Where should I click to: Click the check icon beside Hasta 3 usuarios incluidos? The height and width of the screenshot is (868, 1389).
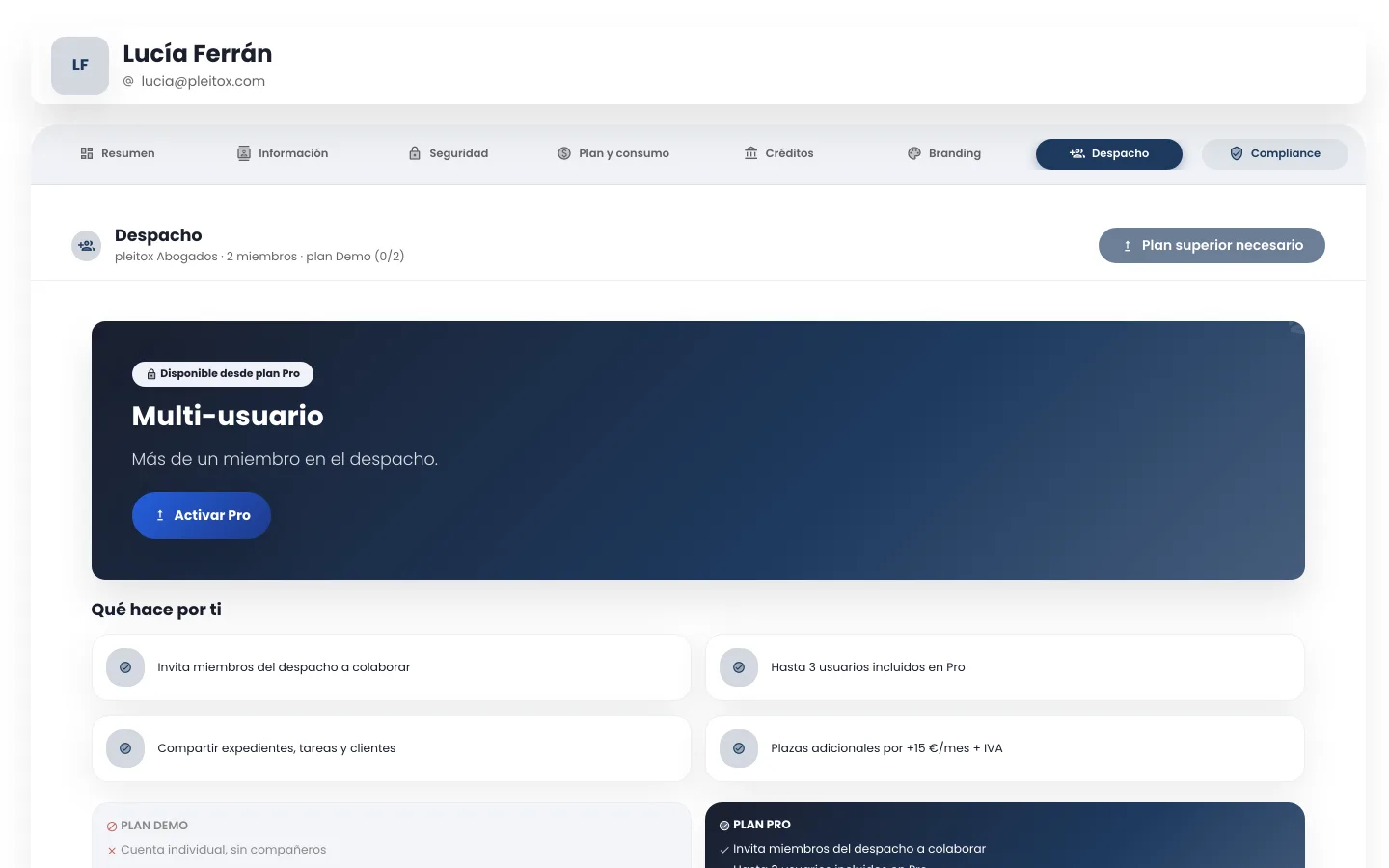(x=739, y=667)
